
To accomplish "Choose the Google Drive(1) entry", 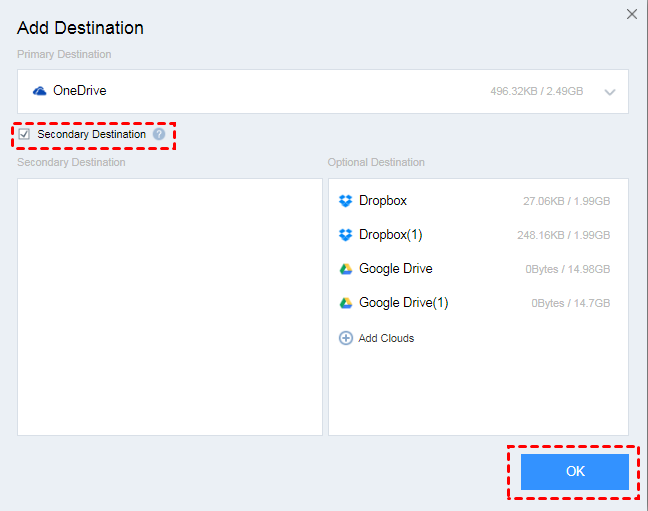I will (x=404, y=303).
